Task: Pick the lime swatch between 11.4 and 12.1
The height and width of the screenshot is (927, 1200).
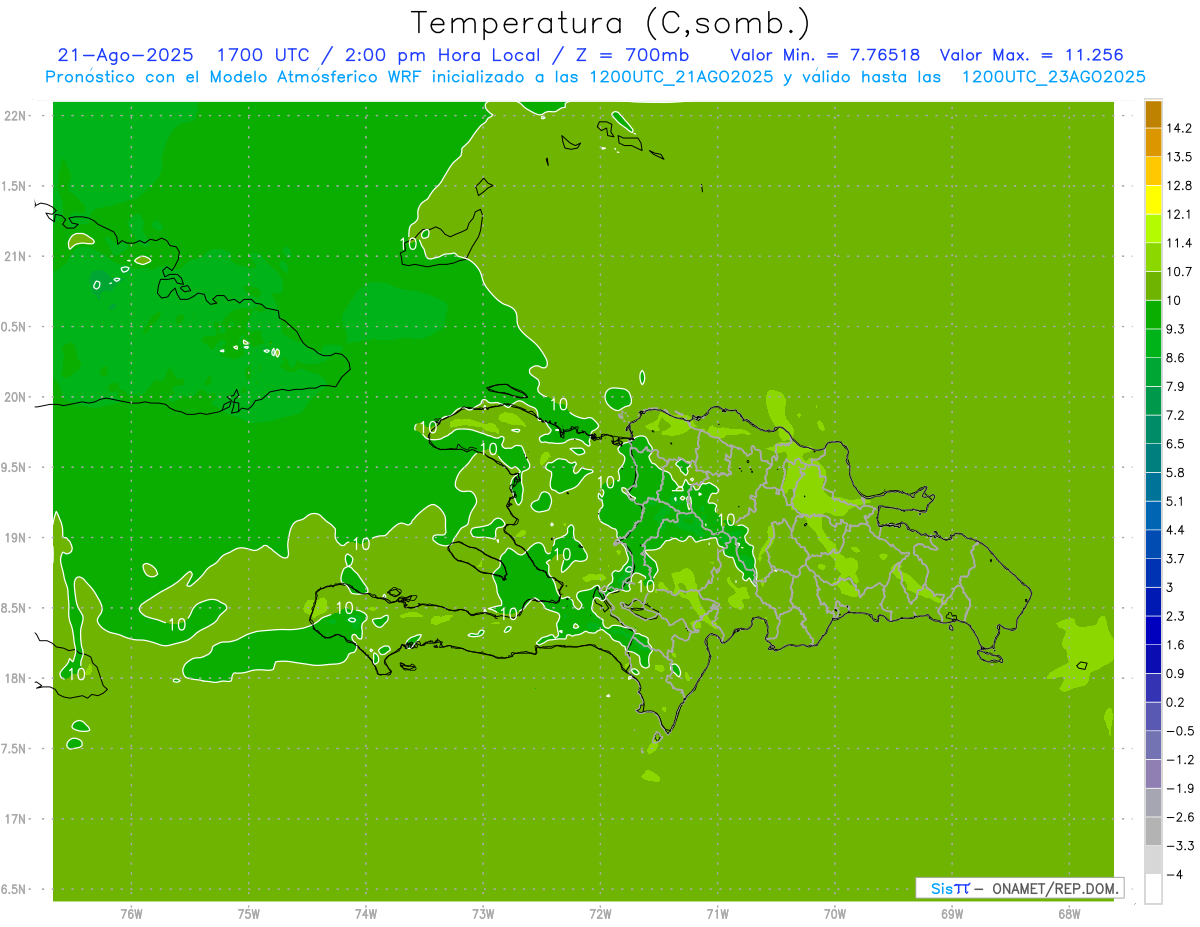Action: tap(1153, 228)
